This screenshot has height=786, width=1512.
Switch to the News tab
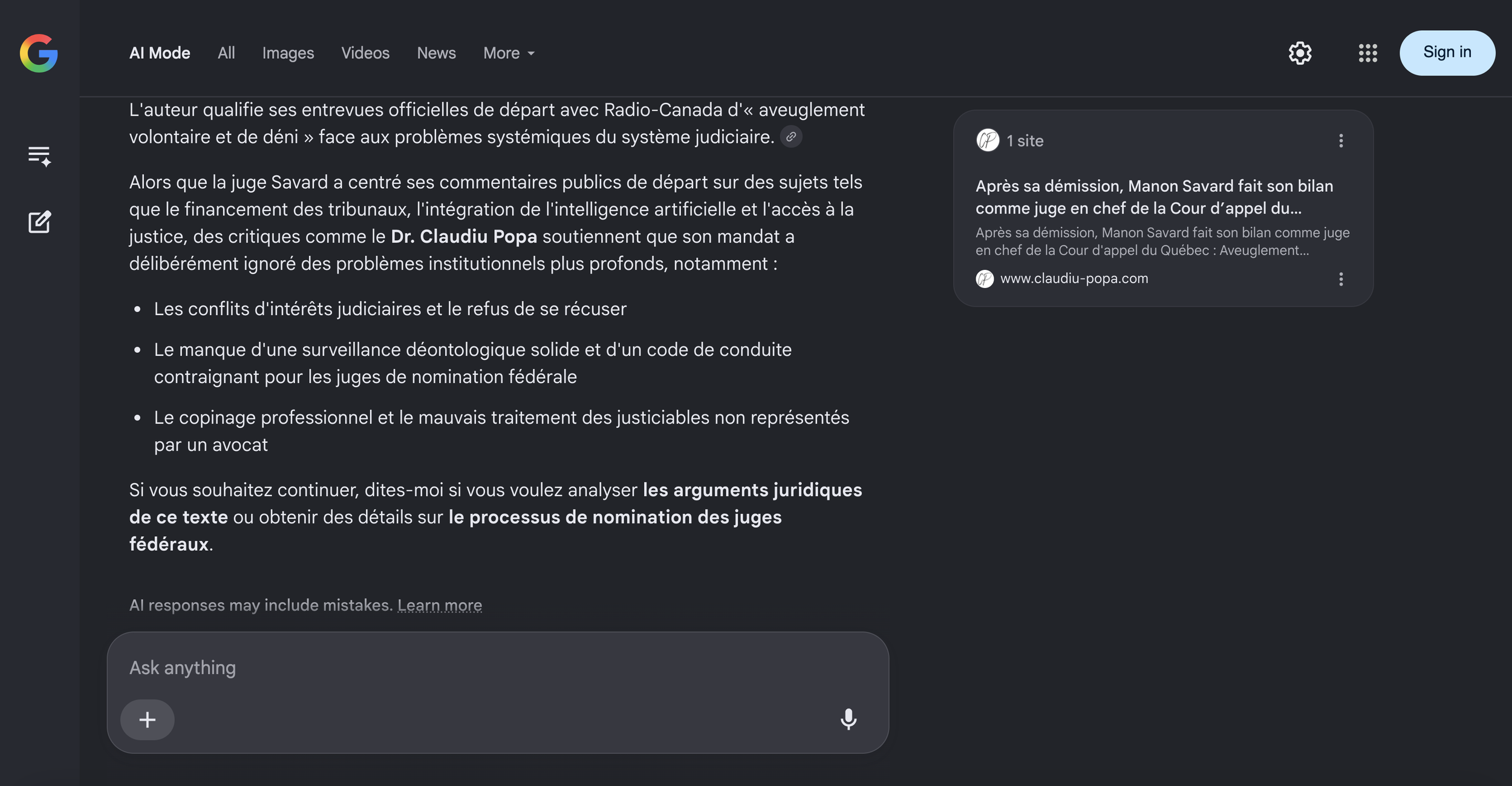436,53
